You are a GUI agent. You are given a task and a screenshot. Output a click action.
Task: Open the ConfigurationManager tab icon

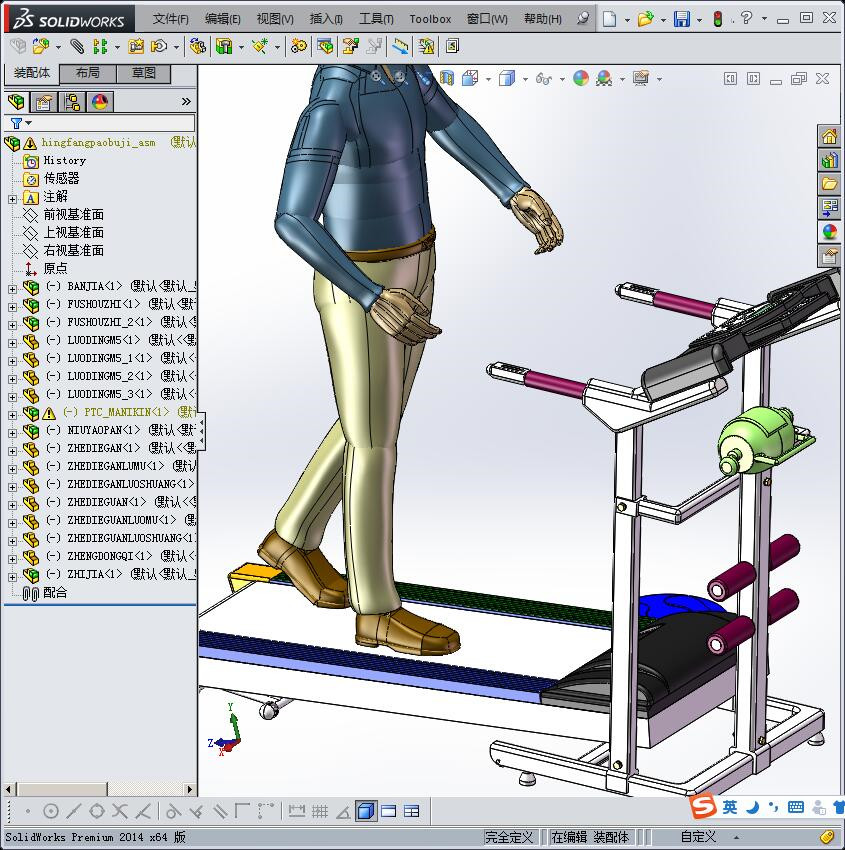(x=72, y=101)
